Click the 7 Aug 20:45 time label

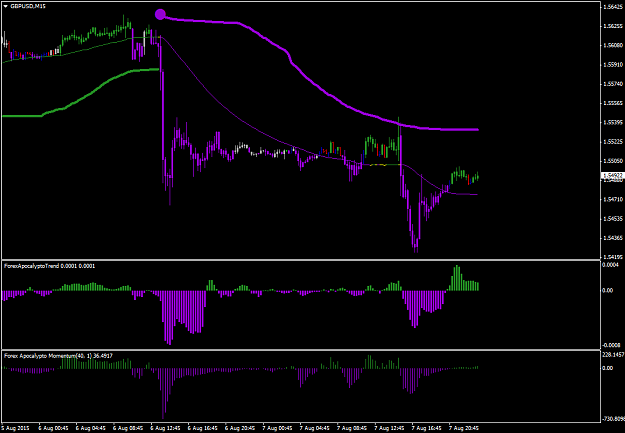point(464,428)
